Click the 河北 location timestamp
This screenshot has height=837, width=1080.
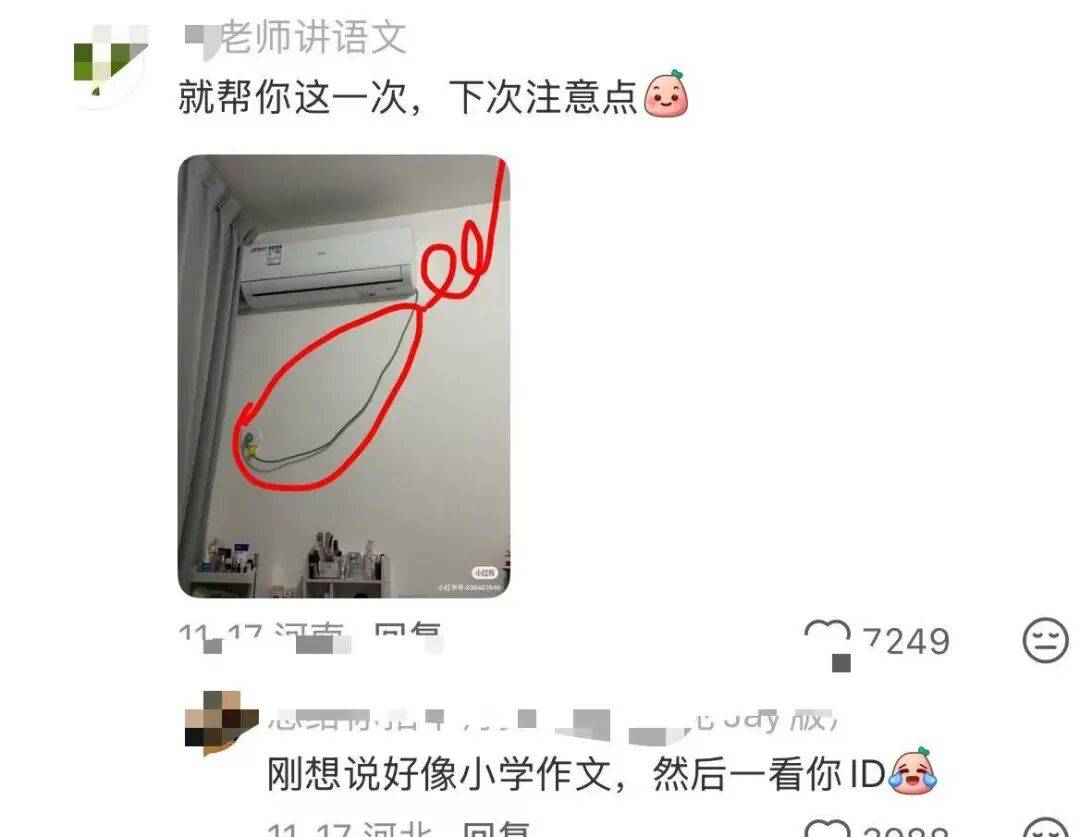click(350, 829)
